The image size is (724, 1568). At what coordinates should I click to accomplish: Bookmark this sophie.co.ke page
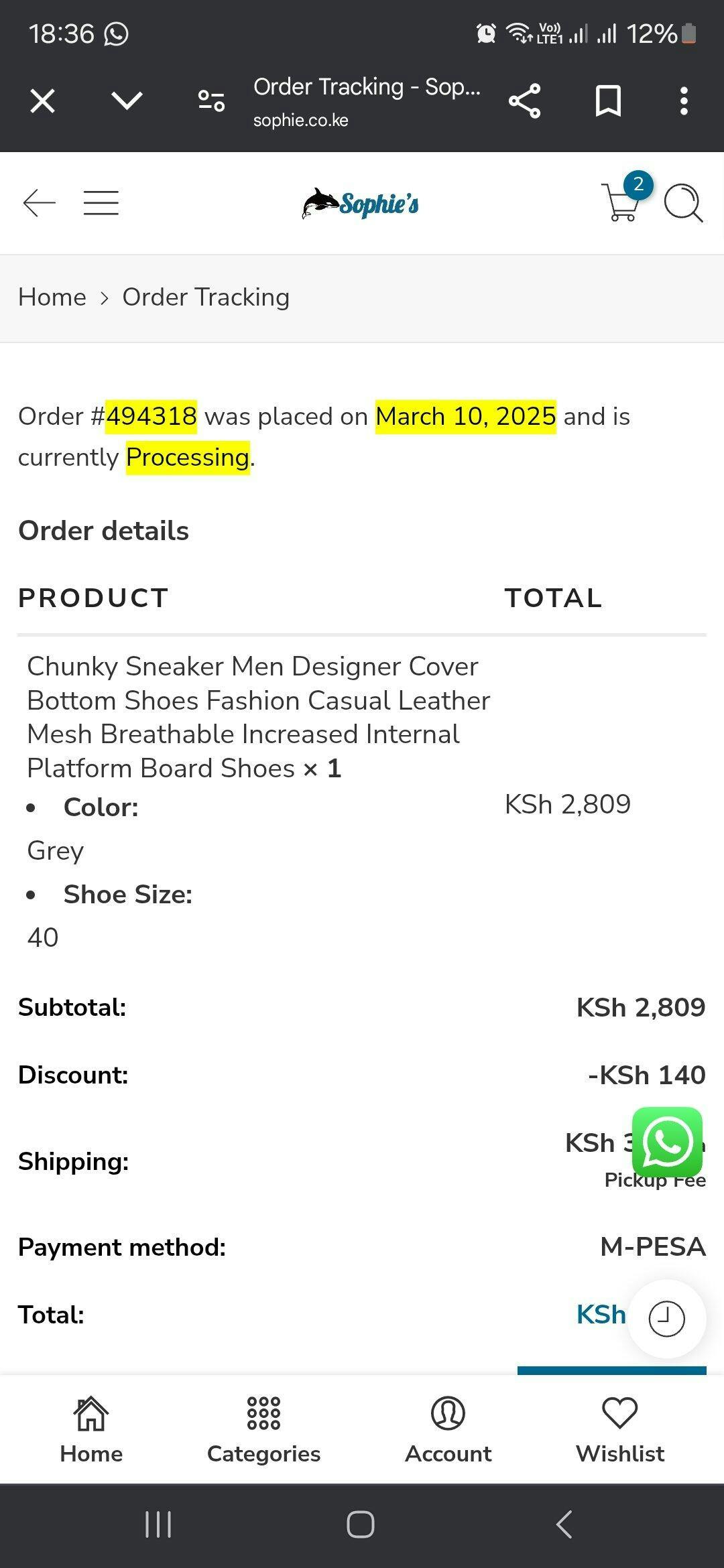coord(608,101)
